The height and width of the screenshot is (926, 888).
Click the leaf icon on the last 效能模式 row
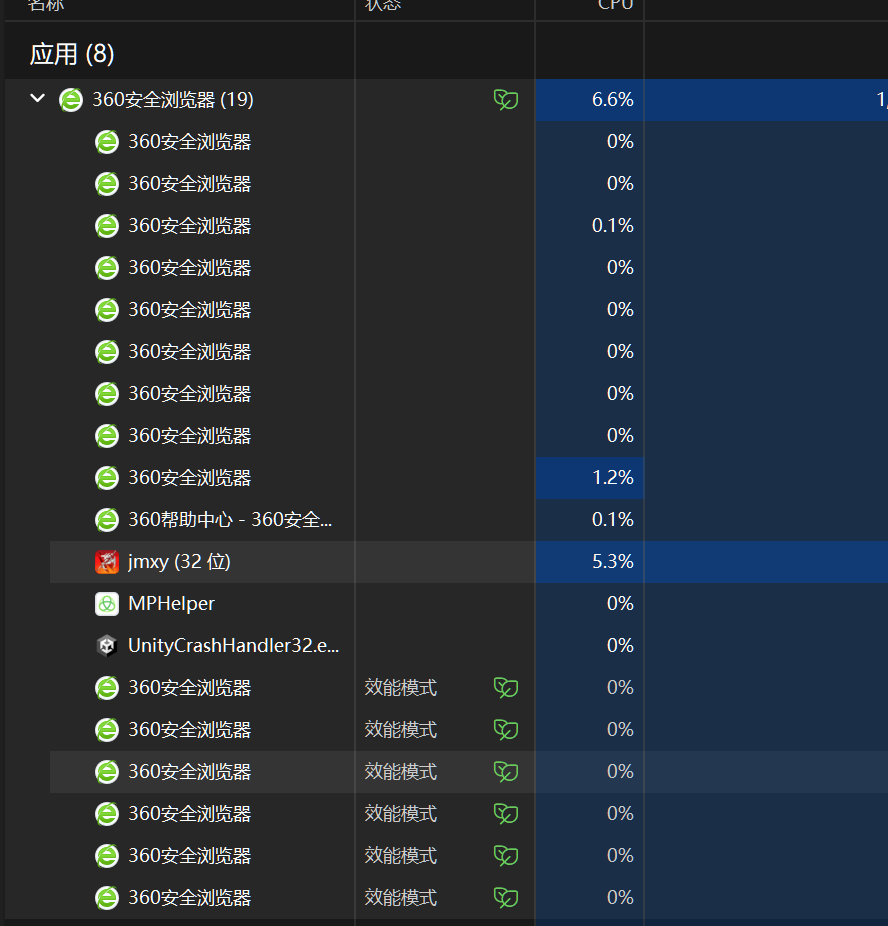(506, 898)
